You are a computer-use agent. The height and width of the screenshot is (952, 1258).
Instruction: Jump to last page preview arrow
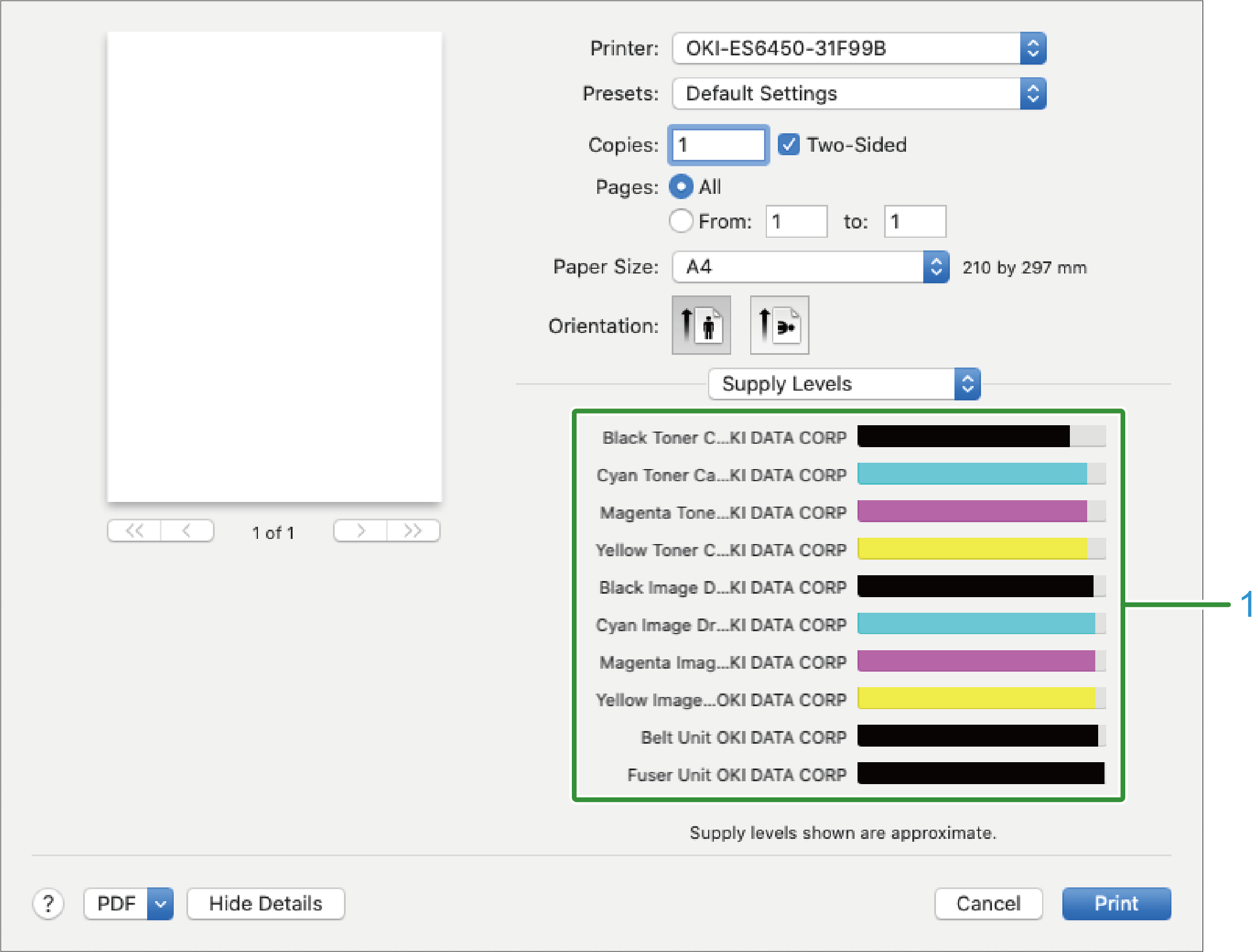tap(413, 531)
